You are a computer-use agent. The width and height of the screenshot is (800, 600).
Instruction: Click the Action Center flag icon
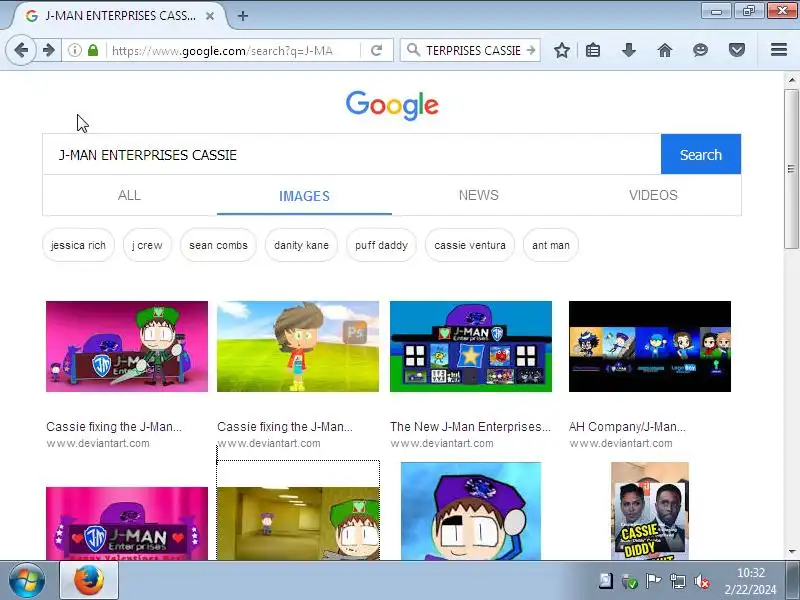[x=654, y=581]
